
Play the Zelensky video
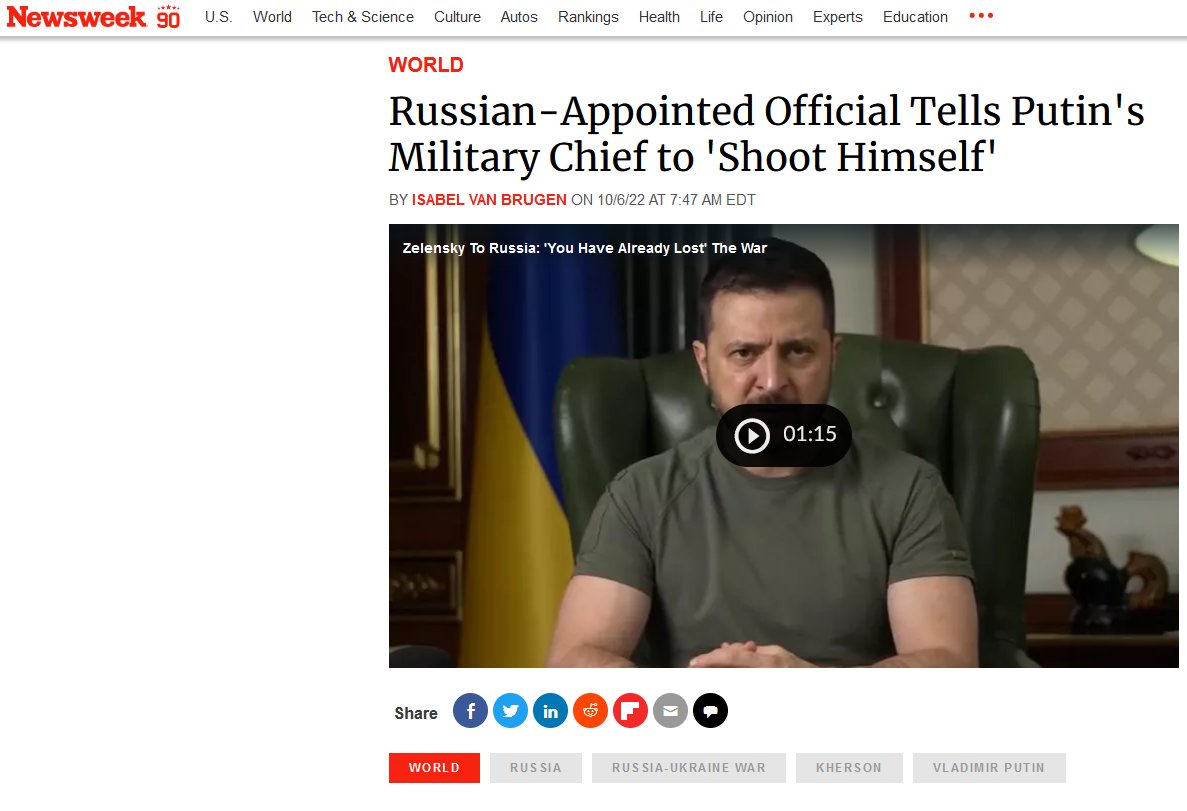pos(784,435)
